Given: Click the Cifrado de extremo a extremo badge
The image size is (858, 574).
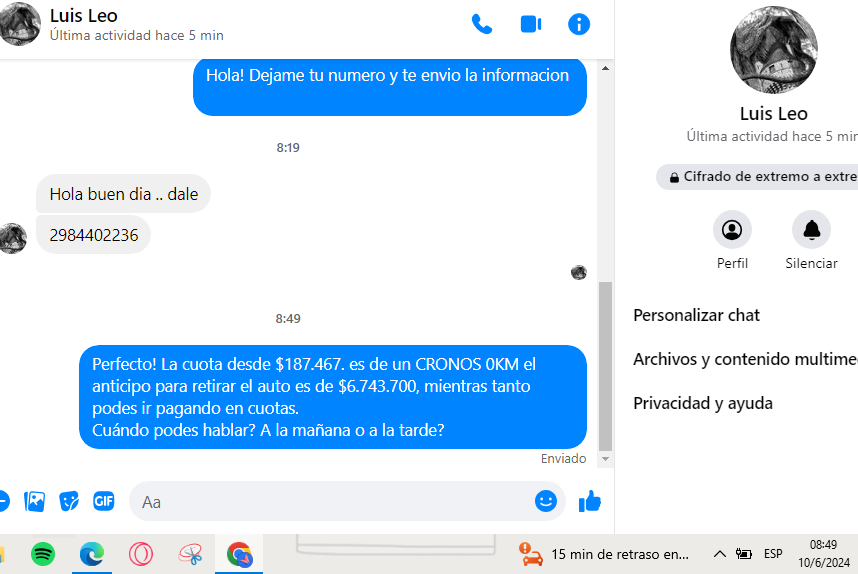Looking at the screenshot, I should [760, 177].
